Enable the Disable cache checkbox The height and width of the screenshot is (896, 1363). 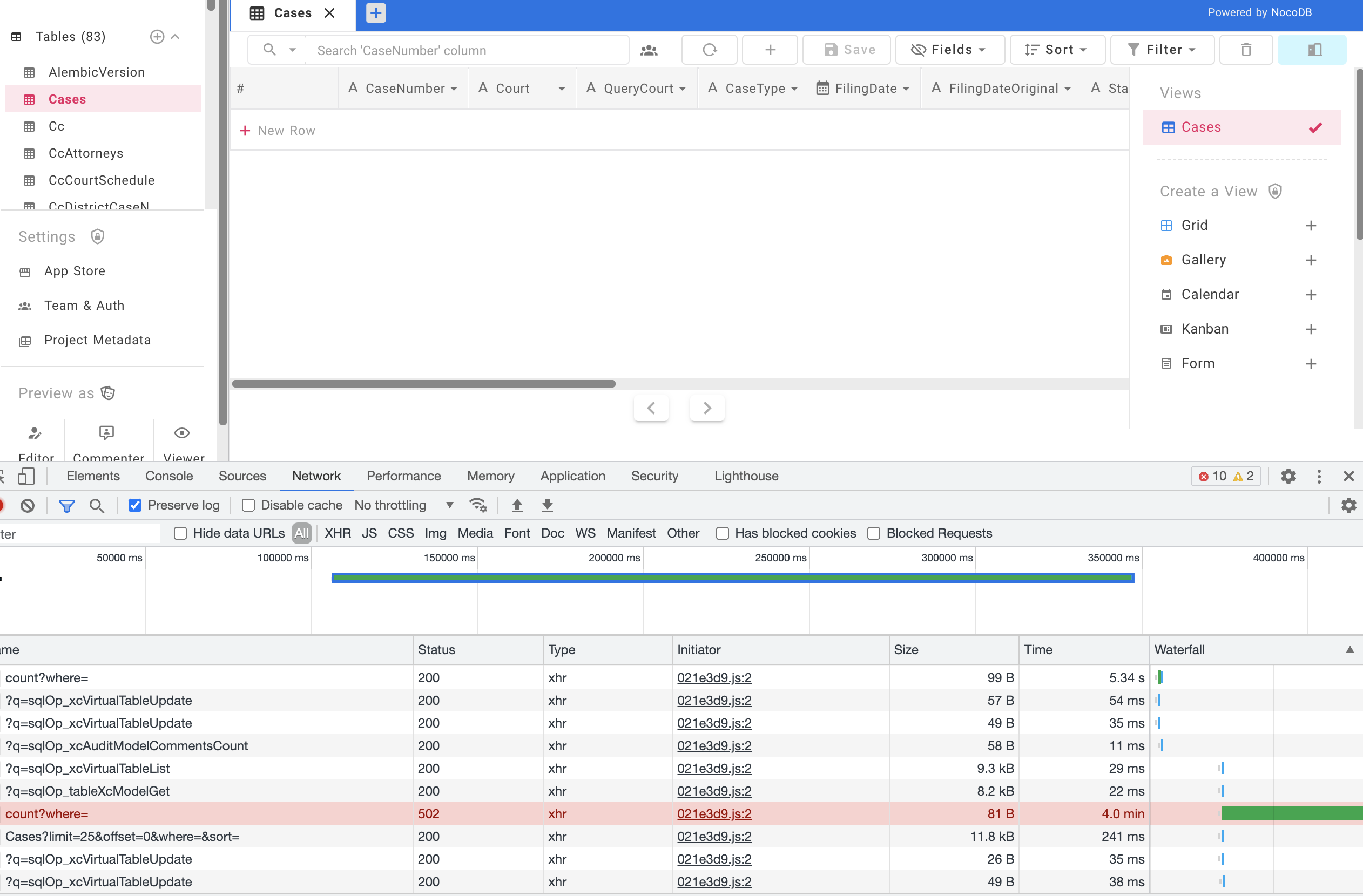coord(248,505)
